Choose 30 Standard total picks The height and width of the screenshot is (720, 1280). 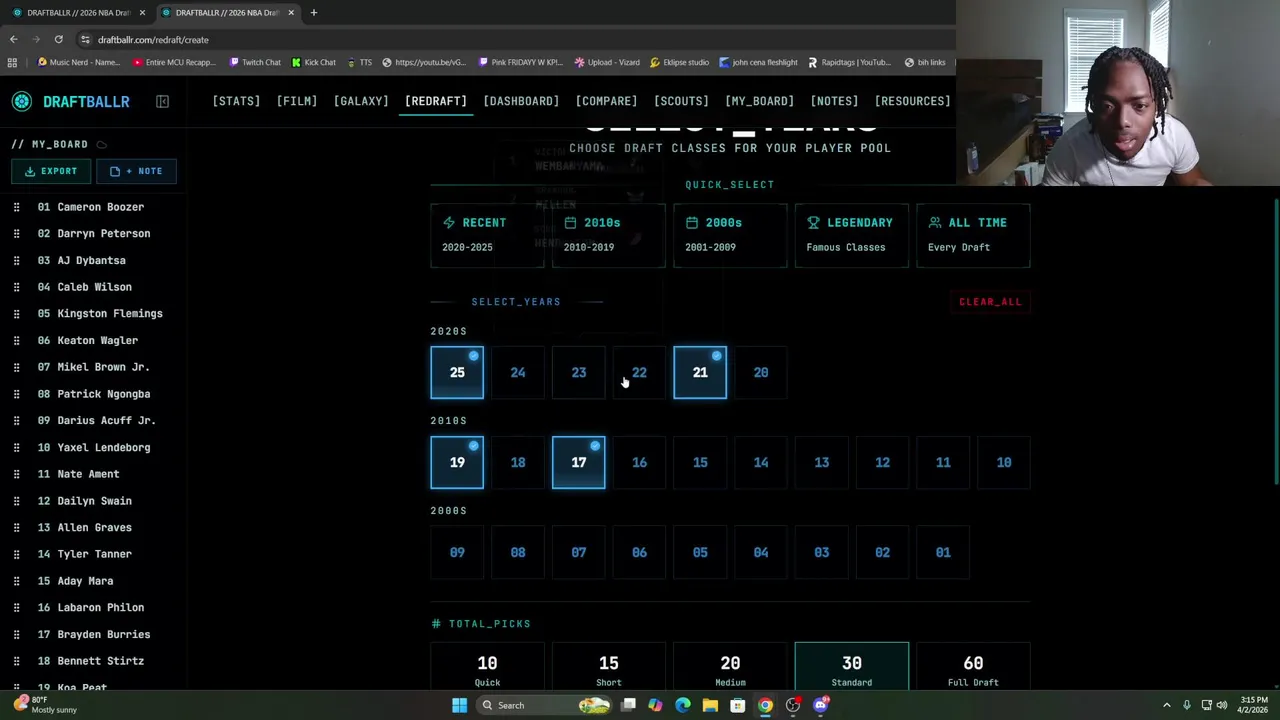click(852, 667)
